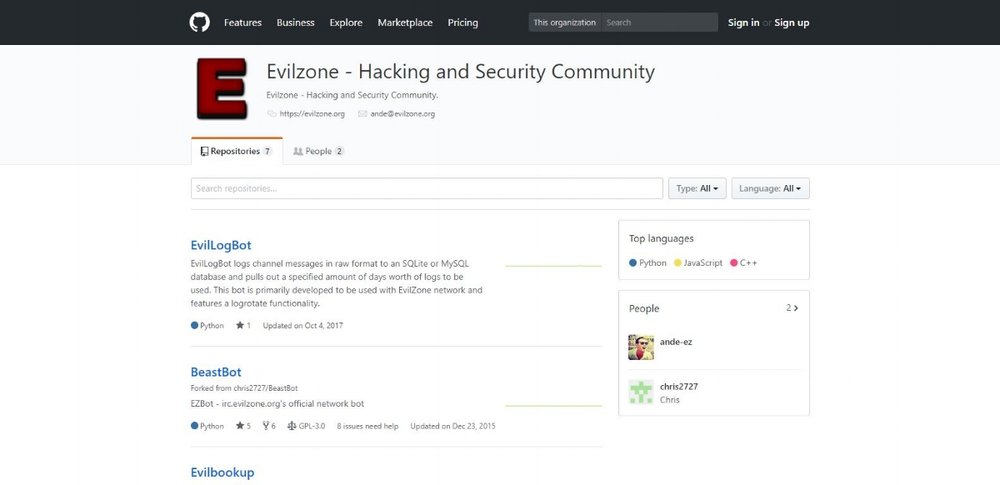Click the Updated on Dec 23, 2015 text
The width and height of the screenshot is (1000, 485).
tap(453, 426)
